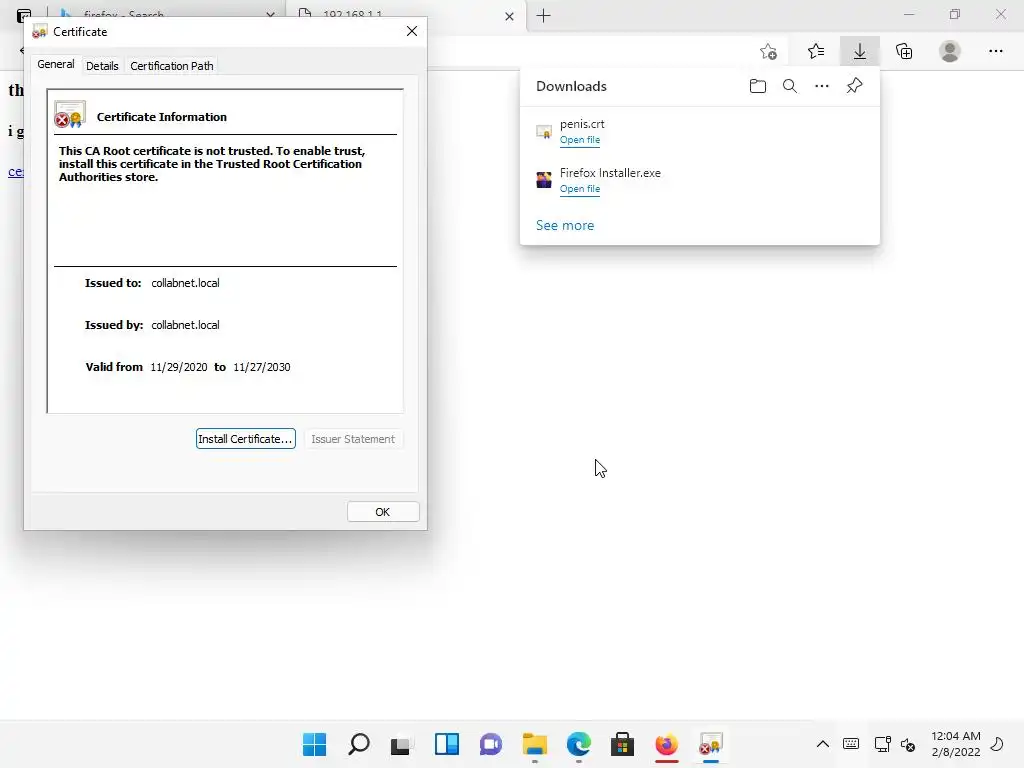
Task: Click the Certificate Information heading
Action: click(x=162, y=117)
